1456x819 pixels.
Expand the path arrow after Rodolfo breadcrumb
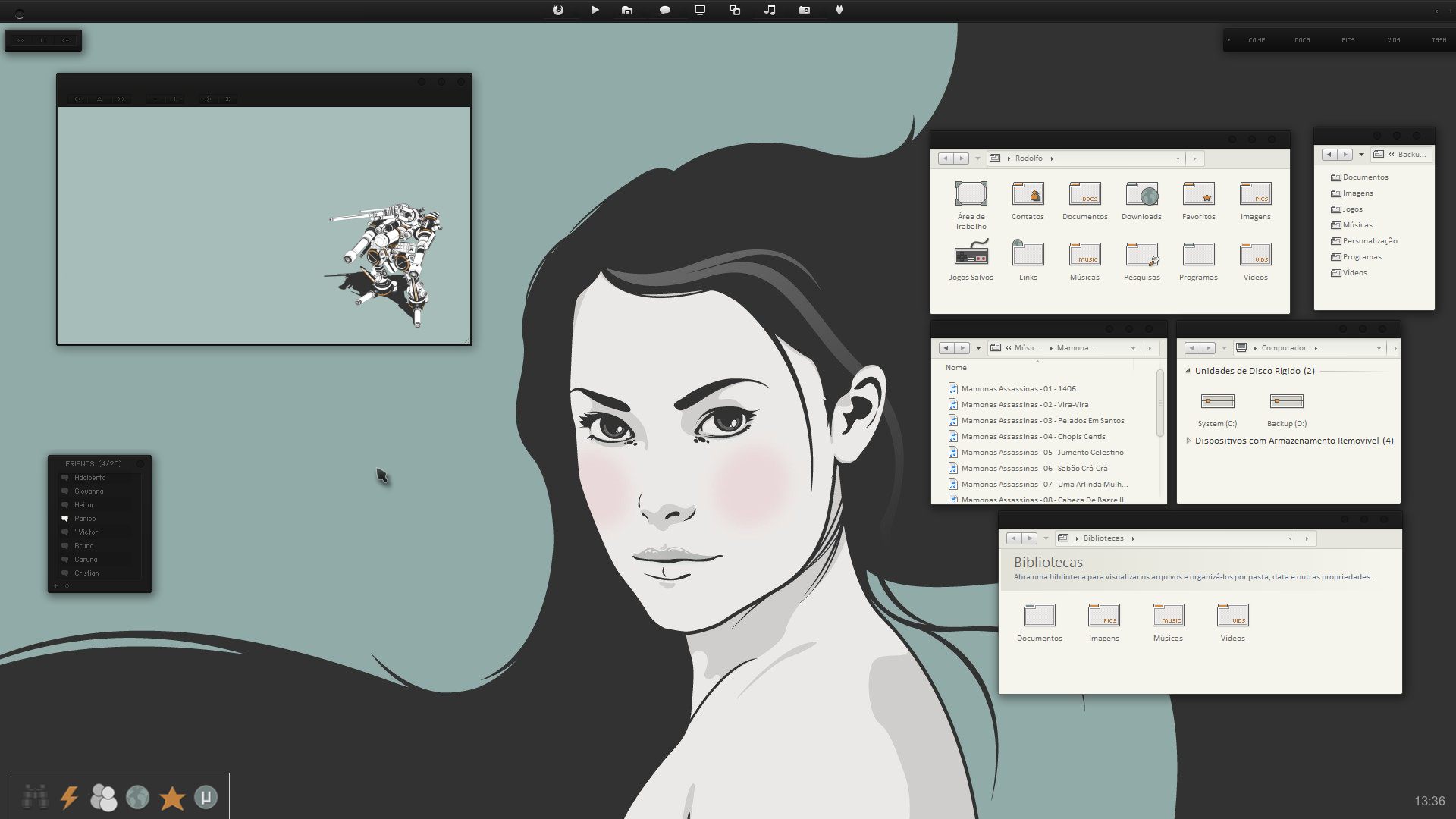click(1052, 158)
